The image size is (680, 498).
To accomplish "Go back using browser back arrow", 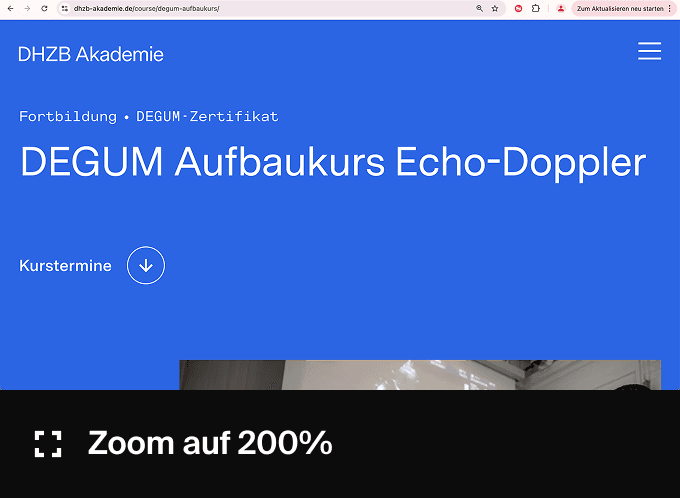I will (10, 8).
